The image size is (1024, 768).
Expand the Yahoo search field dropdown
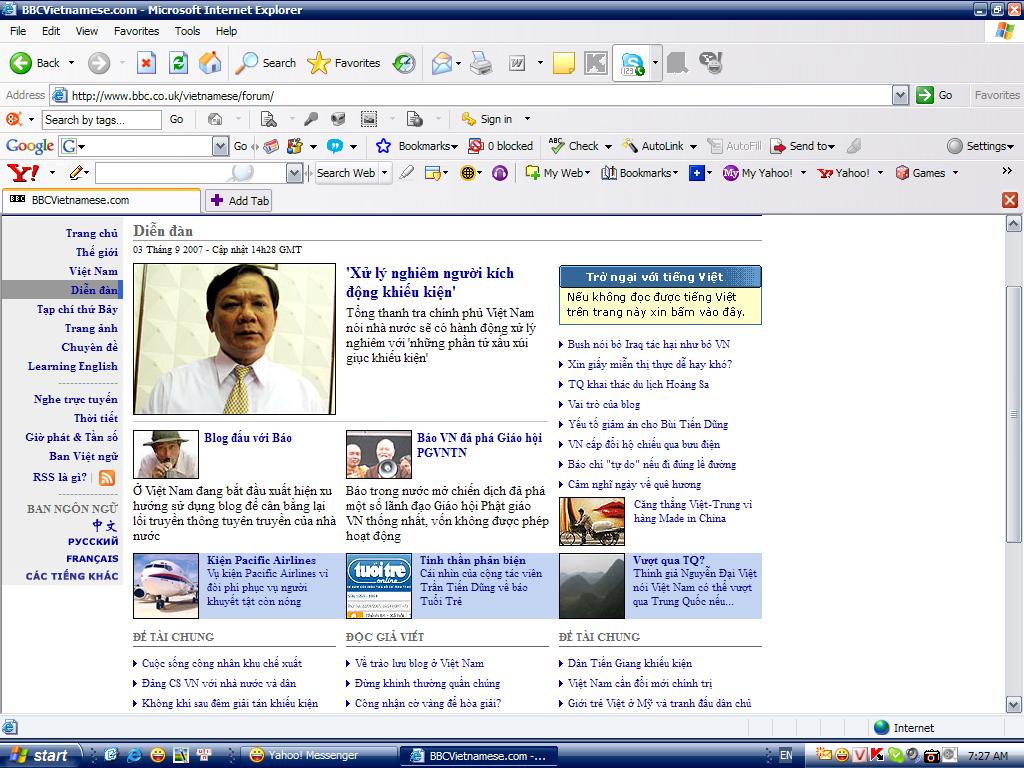(293, 173)
